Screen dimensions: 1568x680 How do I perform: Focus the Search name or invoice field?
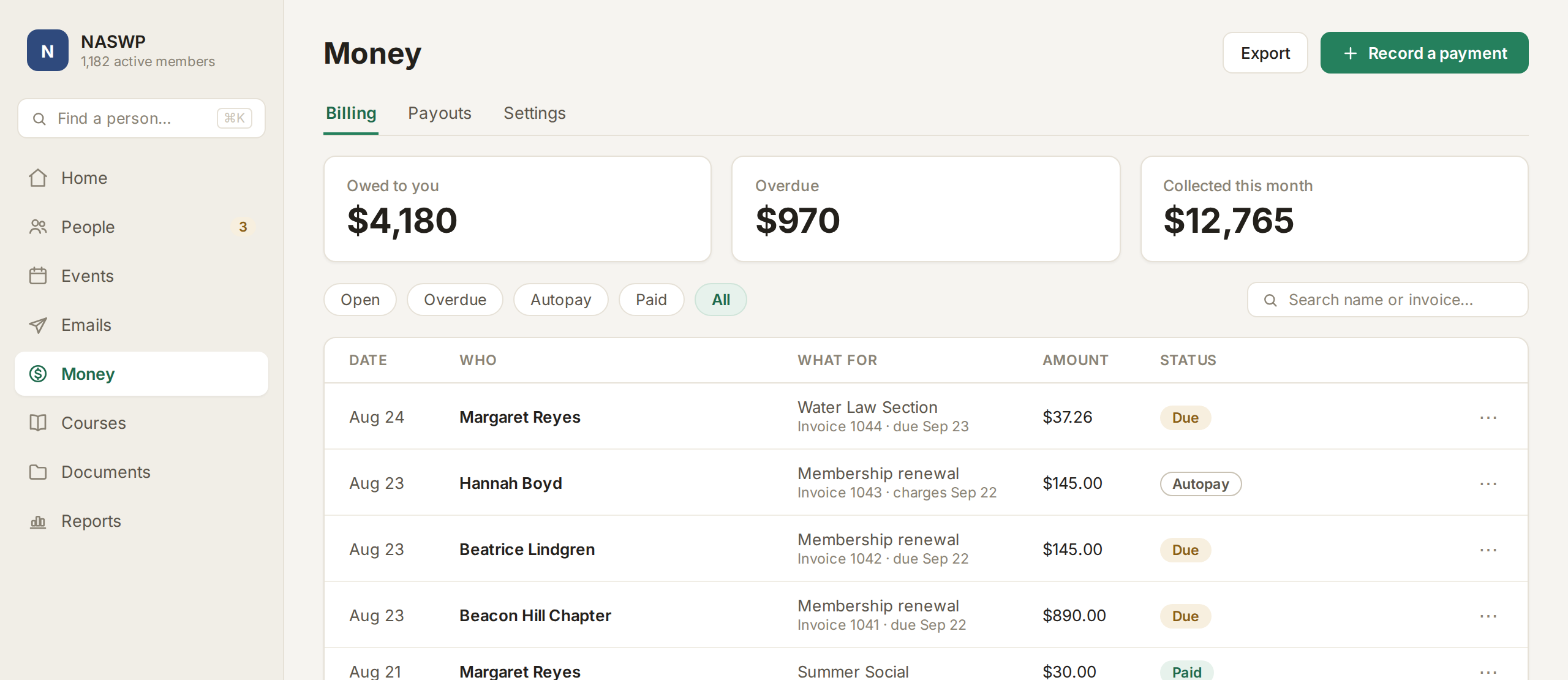[x=1388, y=300]
